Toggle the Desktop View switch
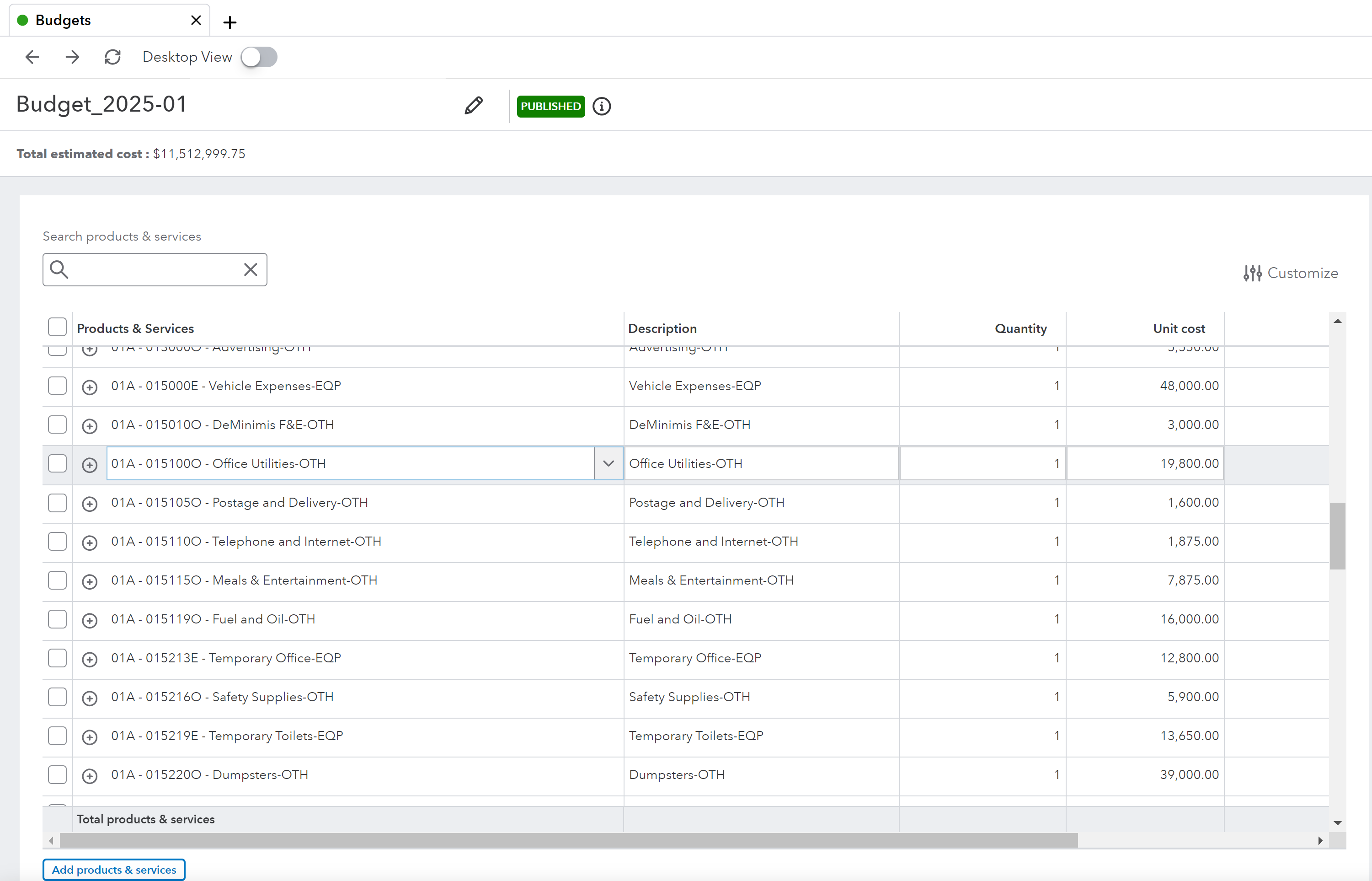This screenshot has height=881, width=1372. pos(259,57)
